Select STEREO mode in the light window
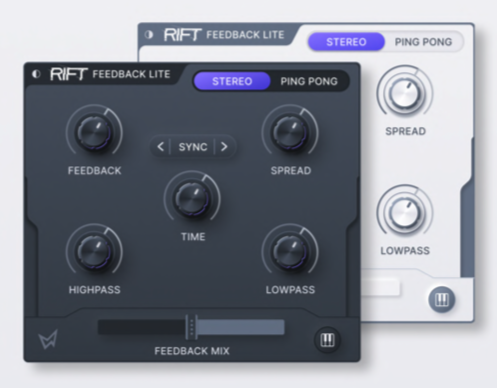 pos(346,42)
